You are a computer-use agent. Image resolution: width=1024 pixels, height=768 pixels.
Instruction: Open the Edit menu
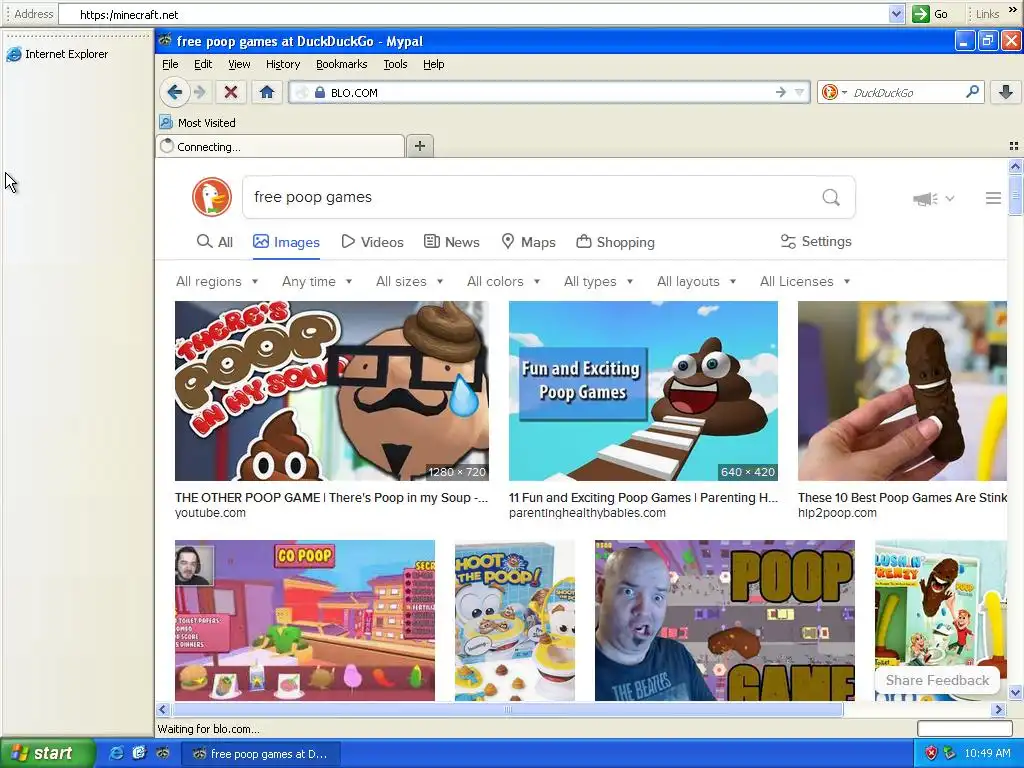tap(203, 64)
